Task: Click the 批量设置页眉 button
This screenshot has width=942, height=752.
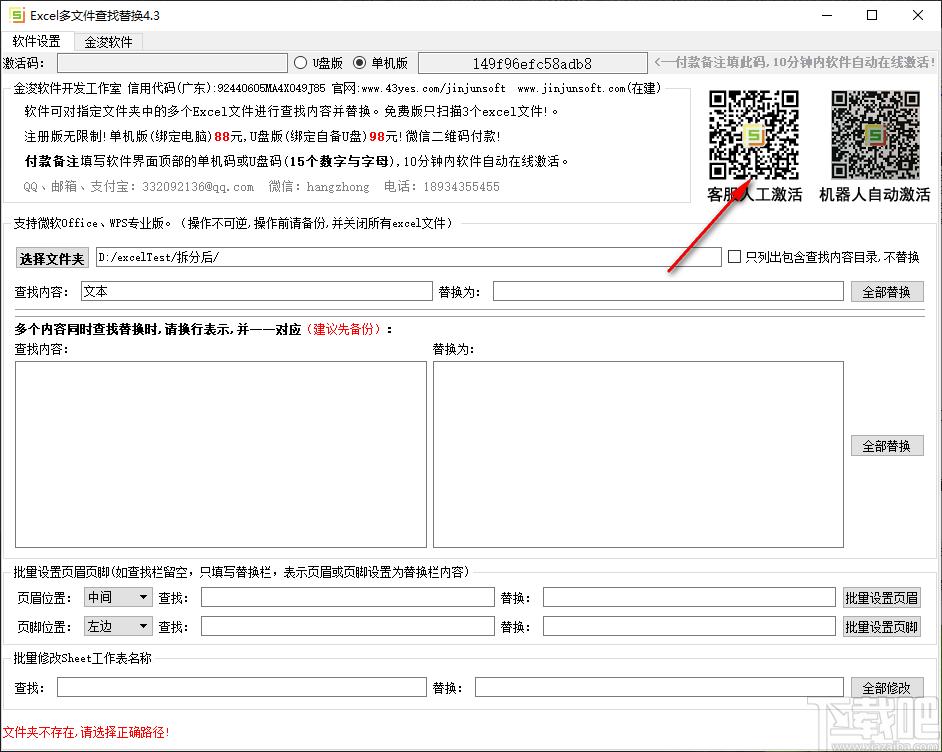Action: point(882,598)
